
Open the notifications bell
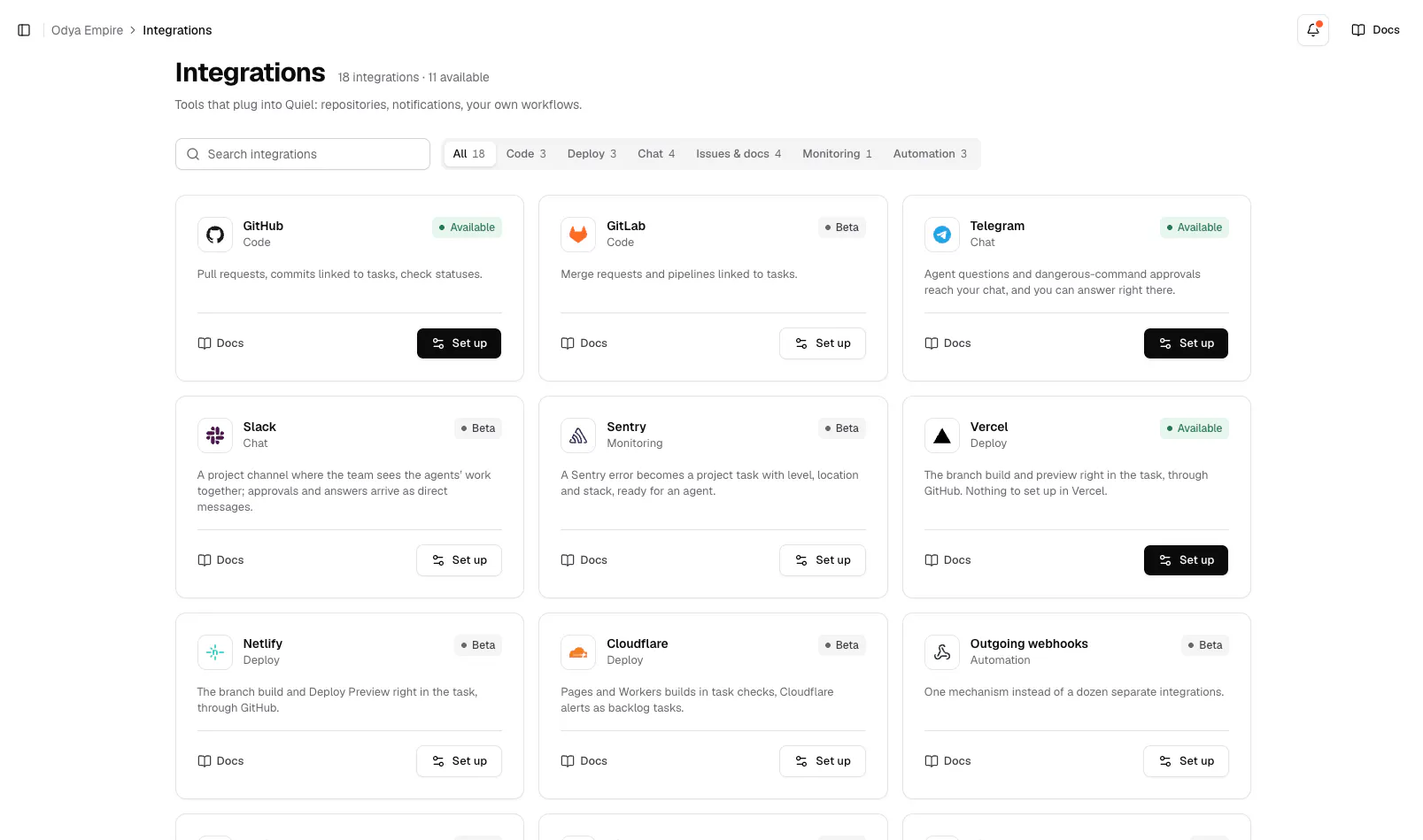point(1313,30)
